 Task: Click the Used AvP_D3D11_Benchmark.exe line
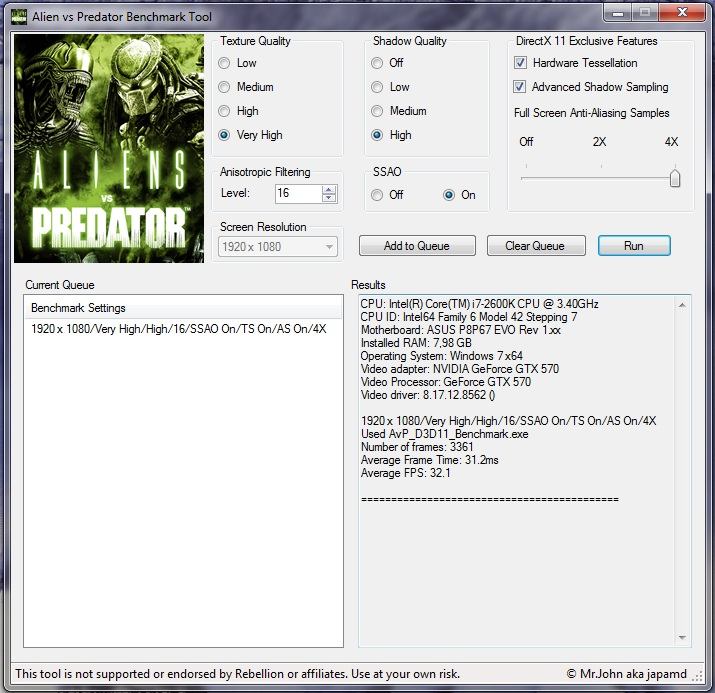[x=445, y=434]
